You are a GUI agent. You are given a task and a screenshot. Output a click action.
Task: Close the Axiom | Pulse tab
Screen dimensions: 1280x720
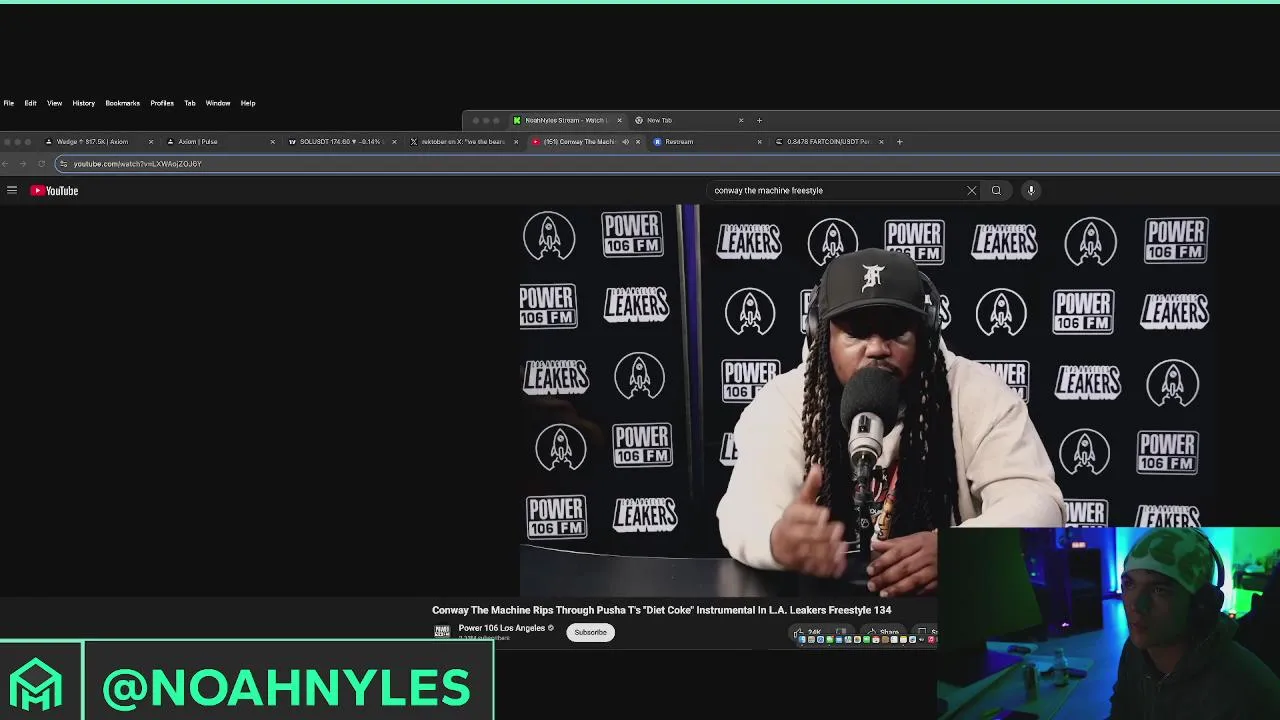click(x=273, y=141)
